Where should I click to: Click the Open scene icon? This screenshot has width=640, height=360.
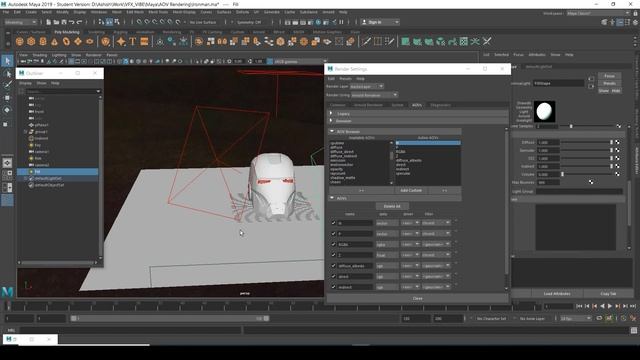pos(56,22)
